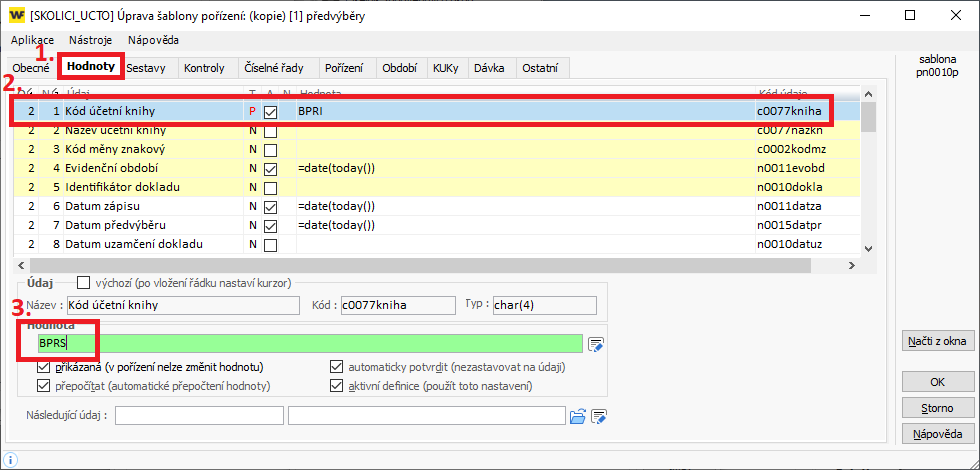Click the BPRI value cell
The image size is (980, 470).
526,112
